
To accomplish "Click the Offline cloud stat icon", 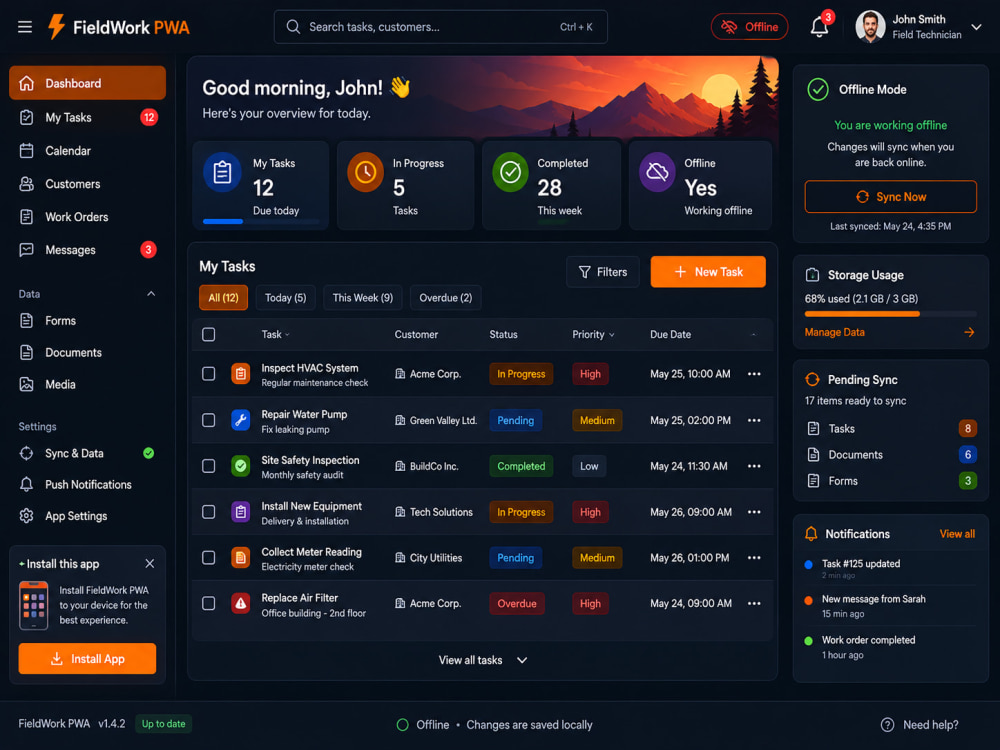I will point(657,172).
